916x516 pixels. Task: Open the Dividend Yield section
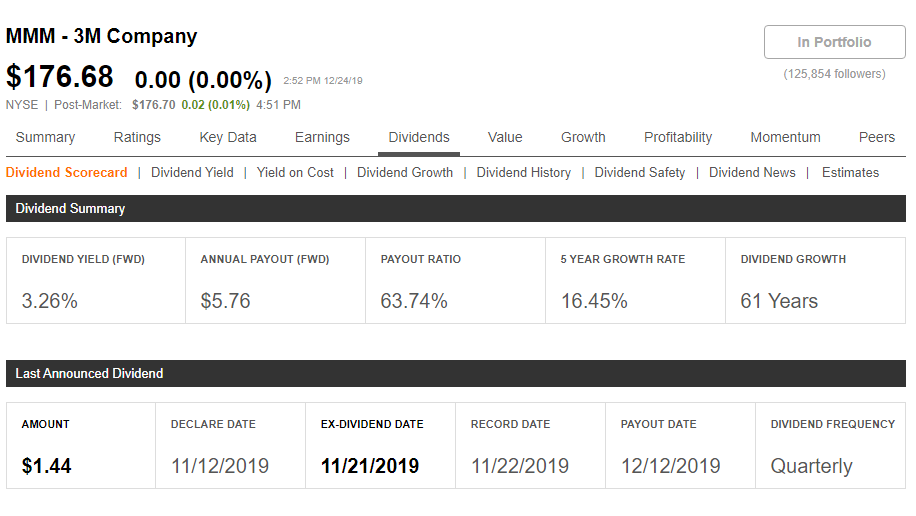click(x=192, y=172)
